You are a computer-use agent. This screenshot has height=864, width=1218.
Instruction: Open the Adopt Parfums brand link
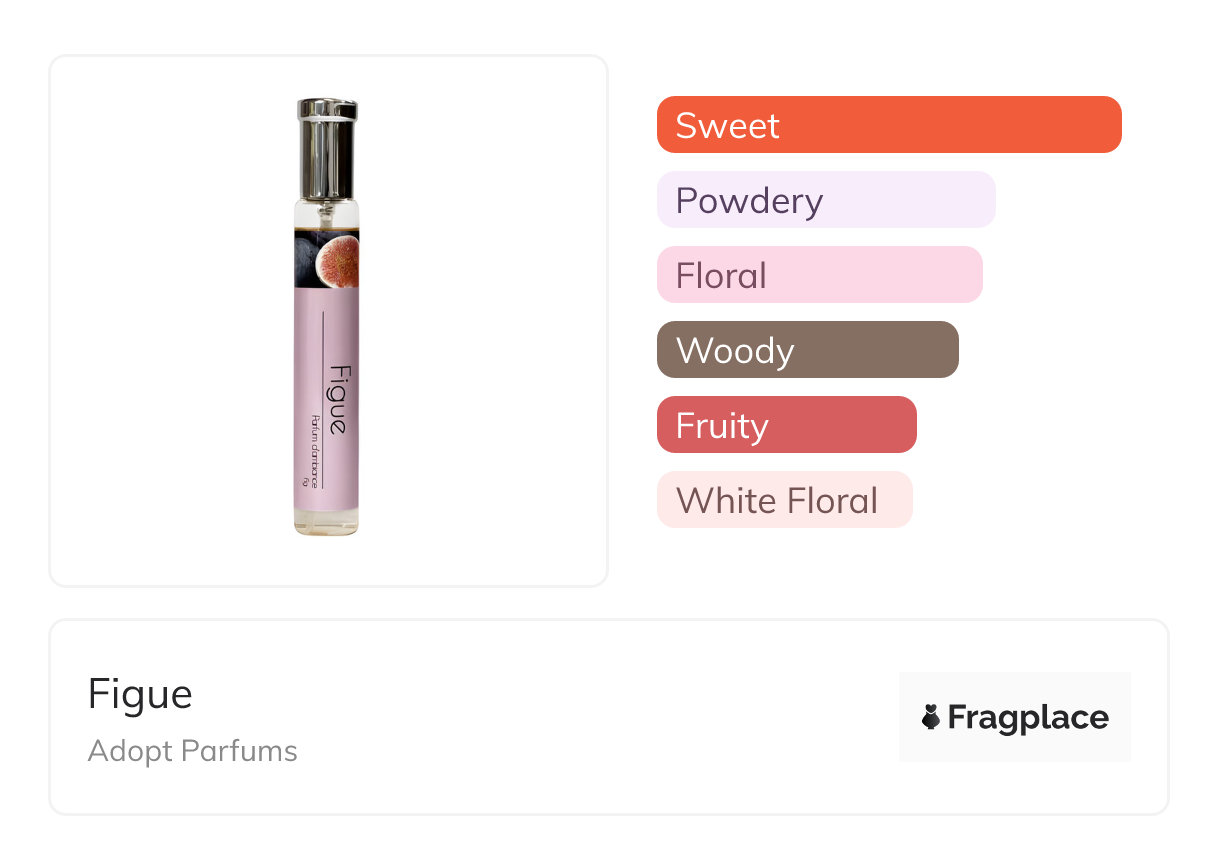pyautogui.click(x=192, y=751)
